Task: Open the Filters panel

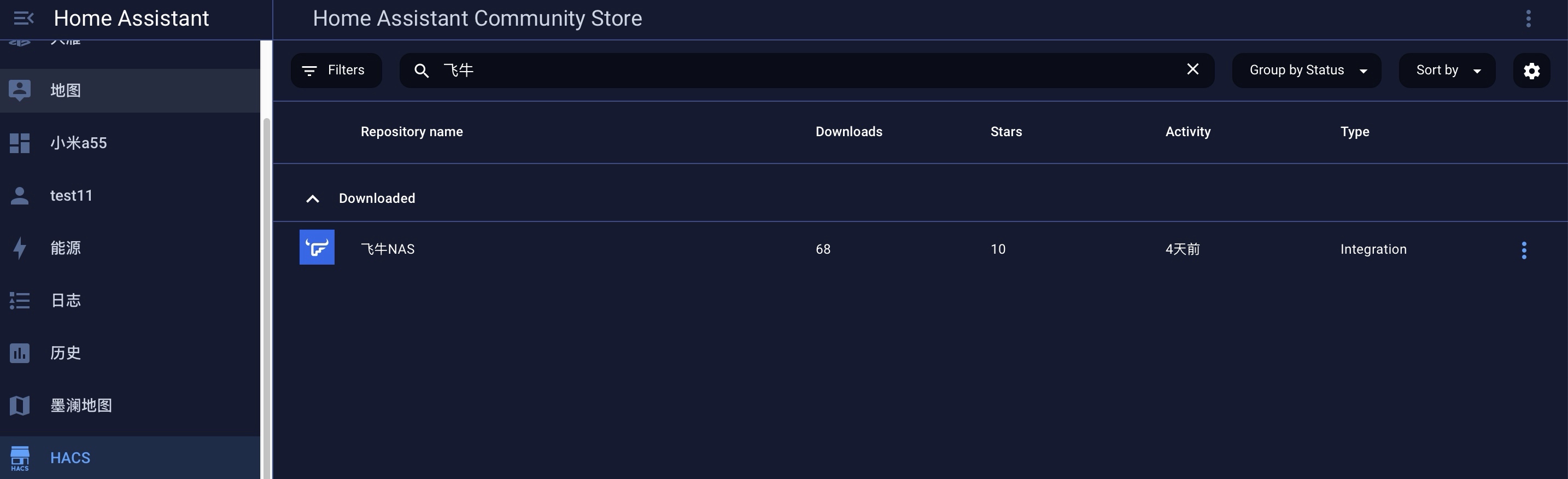Action: [x=336, y=71]
